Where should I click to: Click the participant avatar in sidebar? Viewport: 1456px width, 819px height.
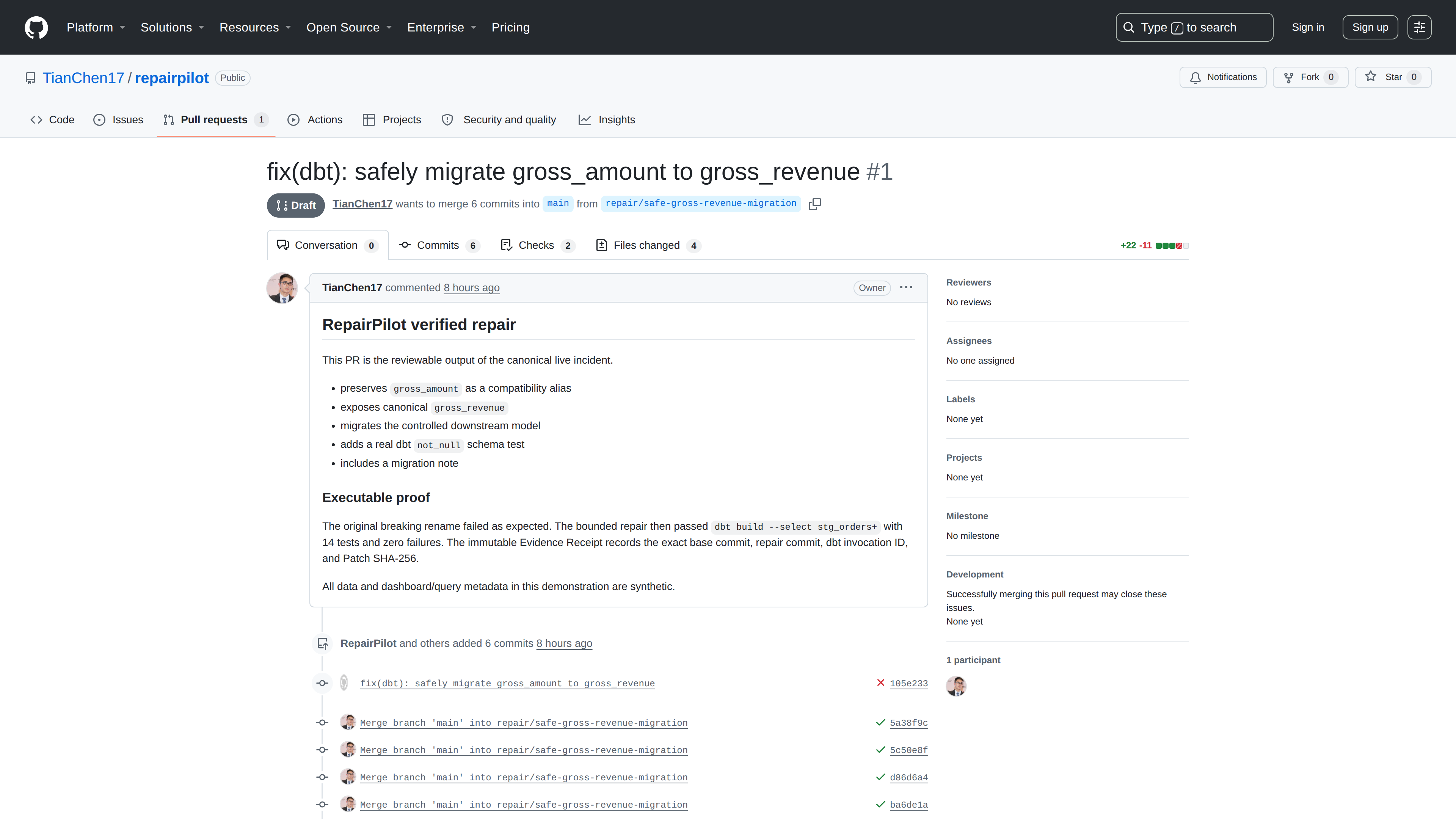(x=956, y=686)
